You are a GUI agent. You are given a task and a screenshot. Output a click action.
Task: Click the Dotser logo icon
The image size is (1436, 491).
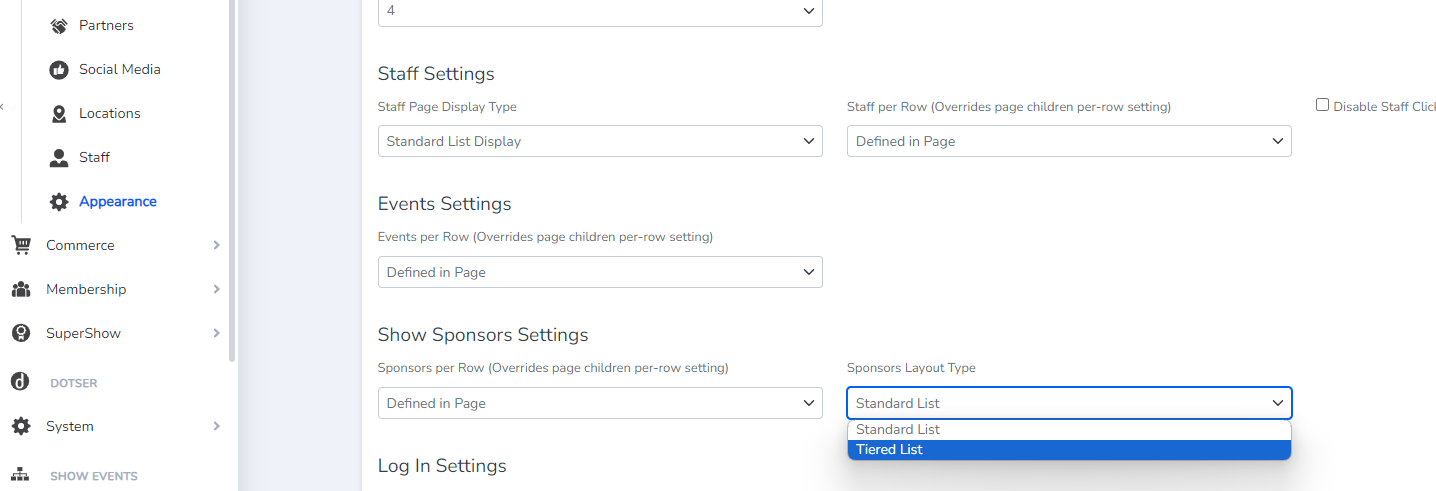20,381
